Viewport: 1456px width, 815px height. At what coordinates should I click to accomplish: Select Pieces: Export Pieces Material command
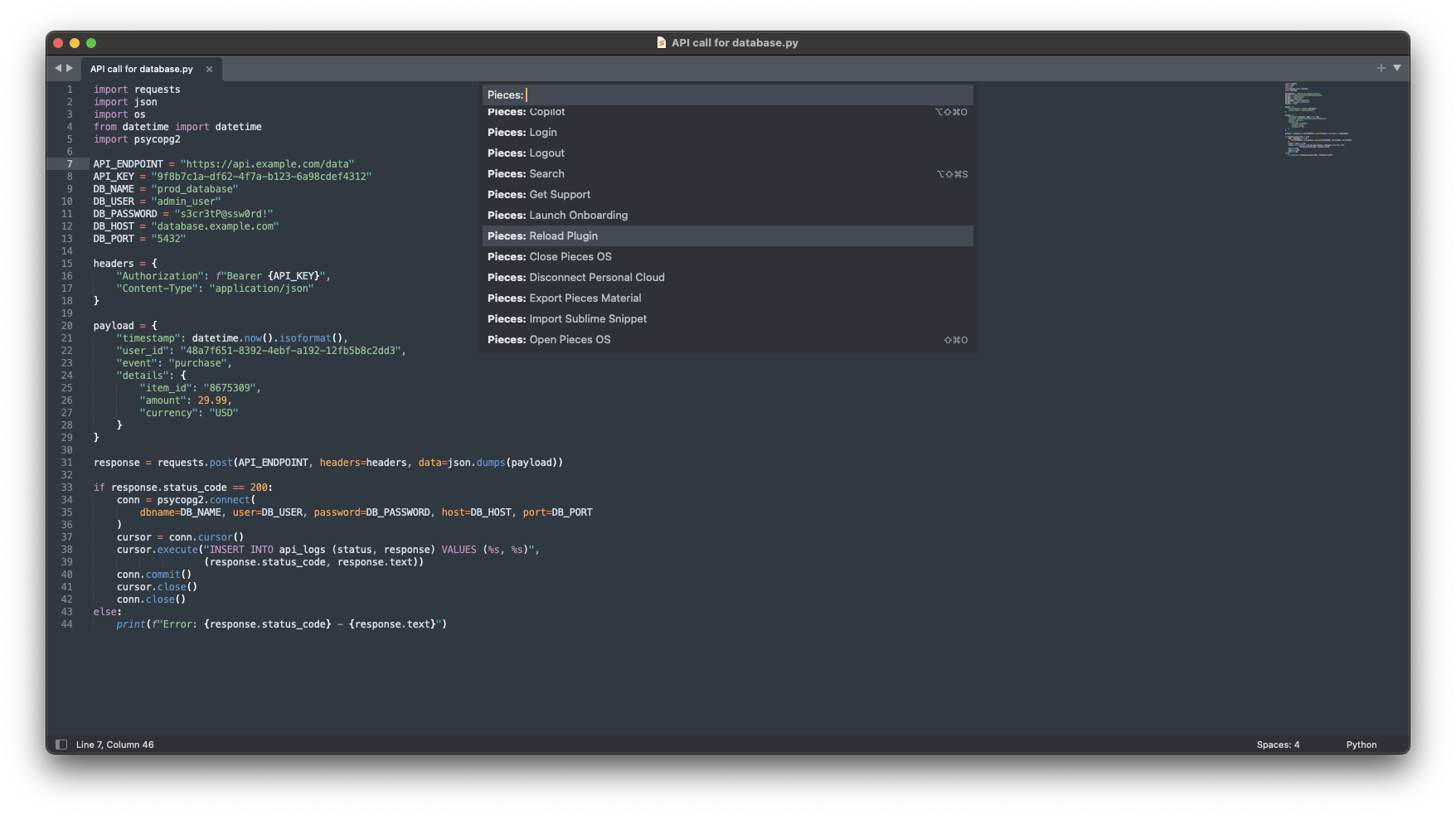pyautogui.click(x=728, y=298)
